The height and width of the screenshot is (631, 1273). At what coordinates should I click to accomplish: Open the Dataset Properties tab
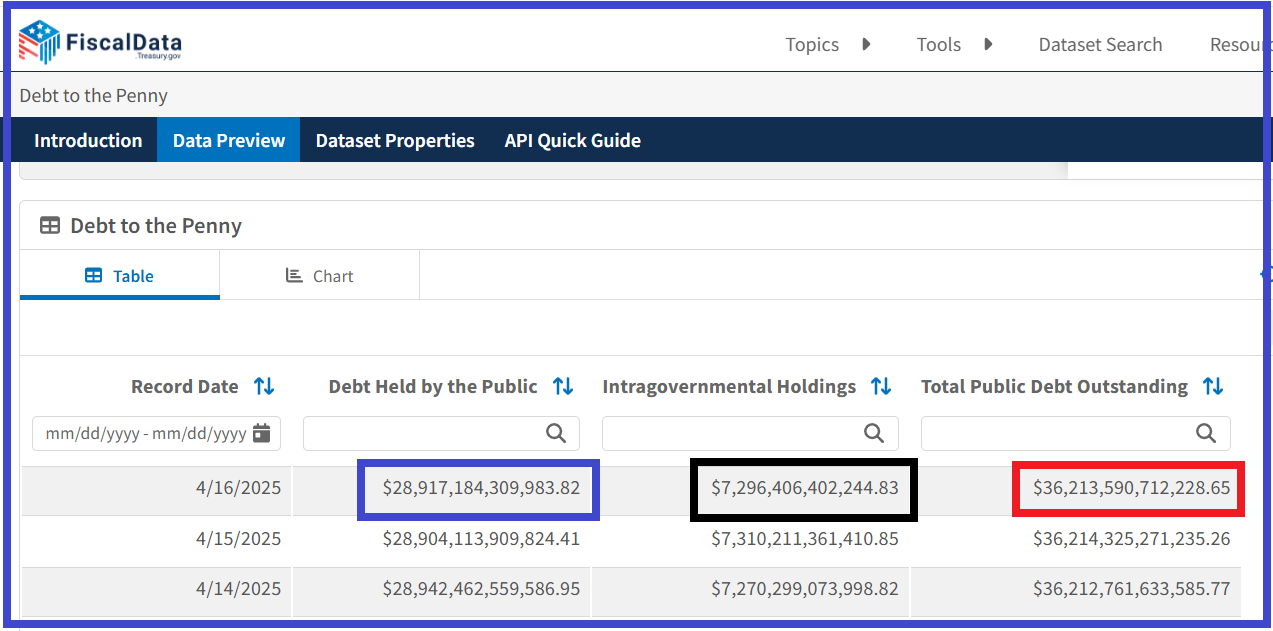click(x=395, y=140)
